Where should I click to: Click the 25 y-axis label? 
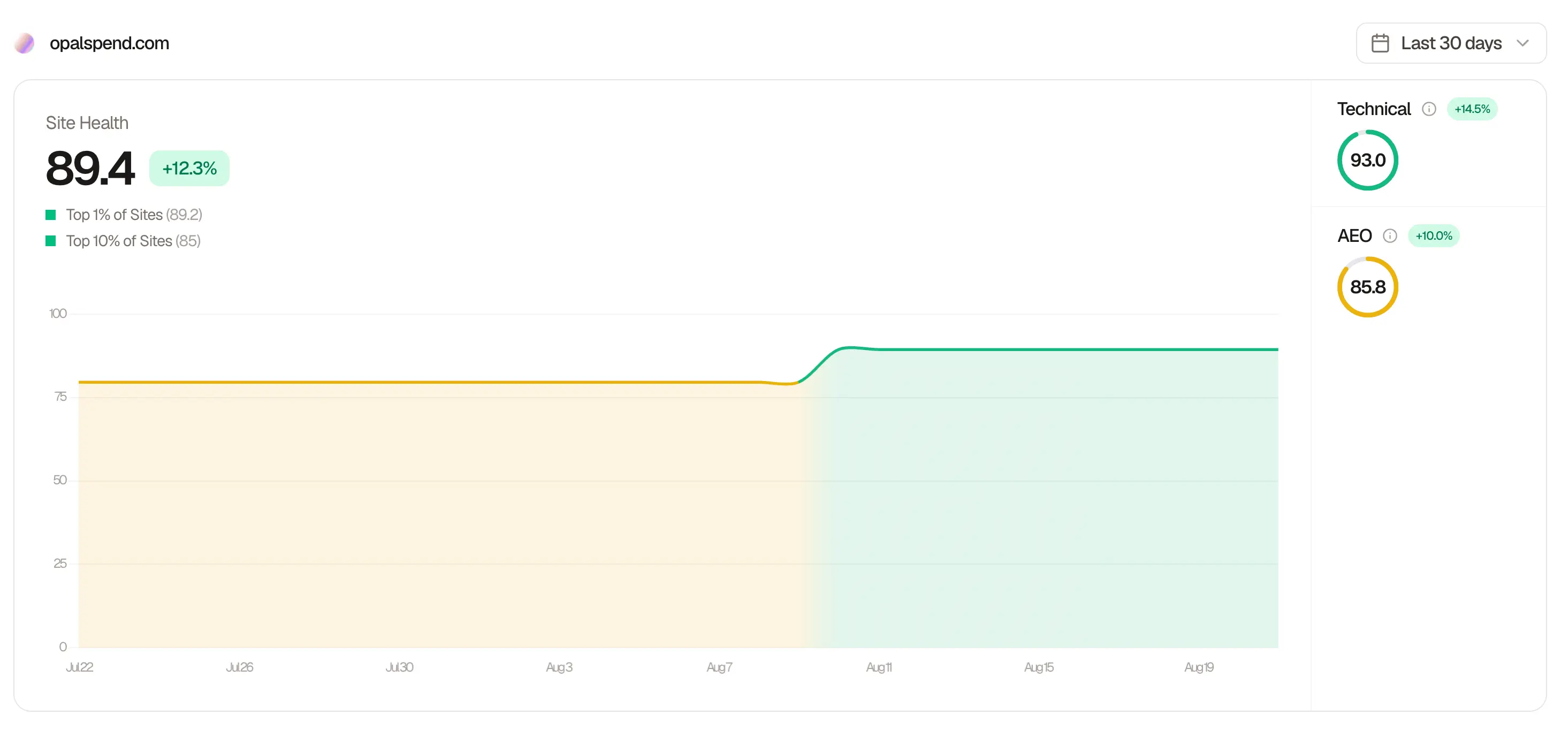[59, 564]
